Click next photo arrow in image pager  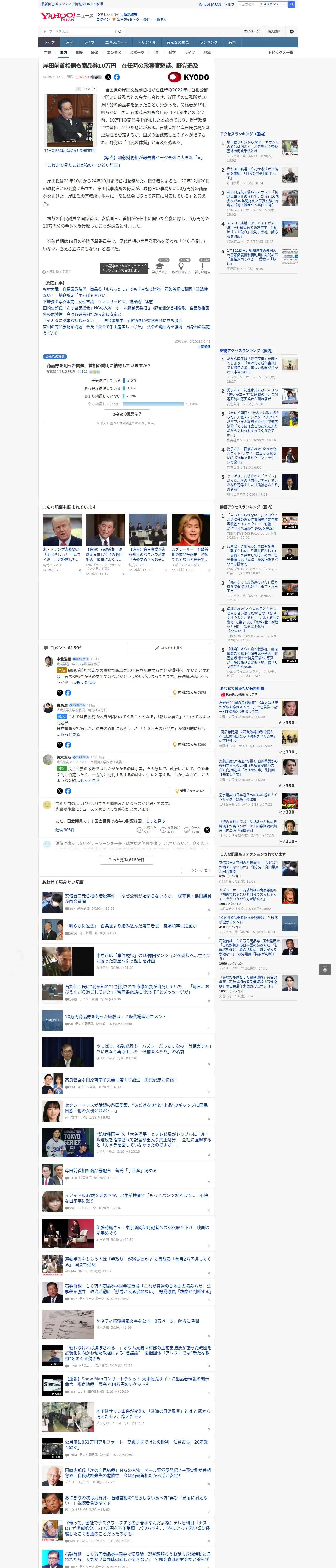[94, 89]
